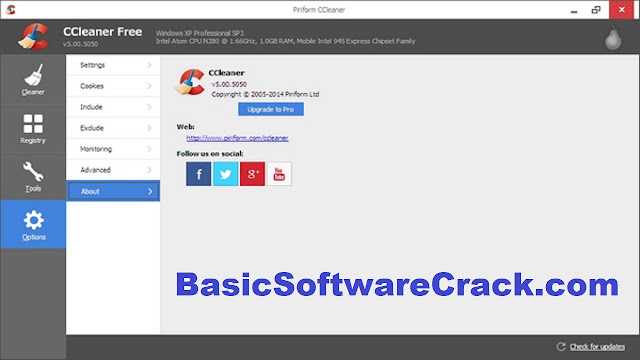Click the chevron next to Cookies
The width and height of the screenshot is (640, 360).
pos(149,86)
